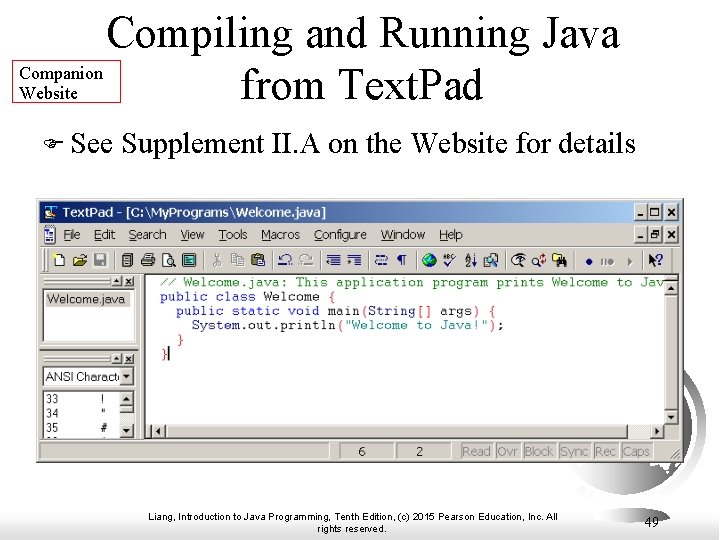
Task: Select character row 33 exclamation mark
Action: [x=81, y=399]
